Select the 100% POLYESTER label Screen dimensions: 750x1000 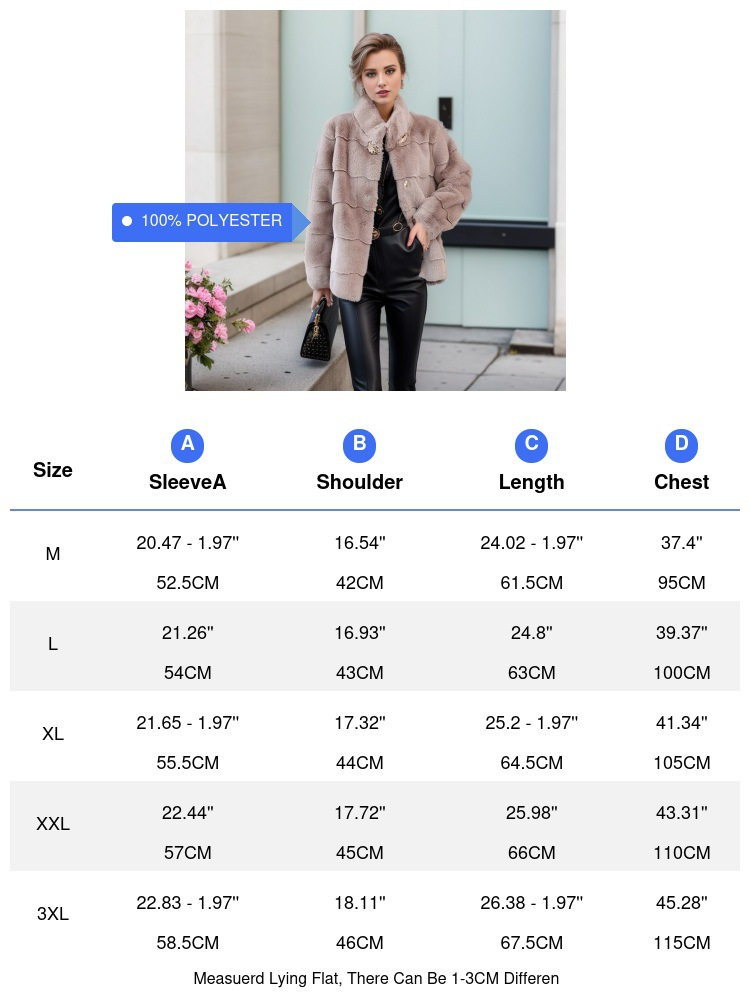click(x=211, y=221)
